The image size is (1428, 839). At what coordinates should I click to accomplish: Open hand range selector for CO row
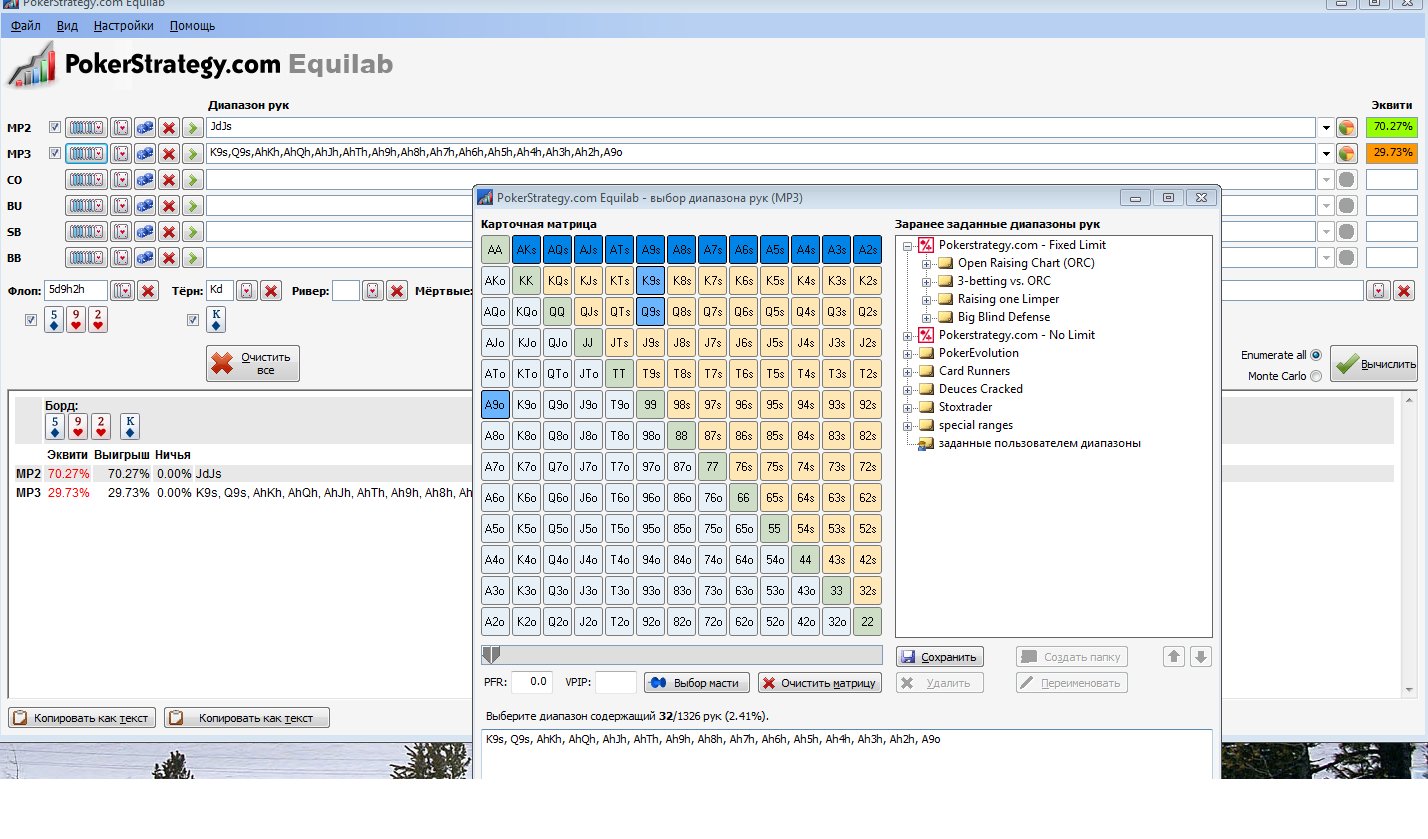click(x=86, y=180)
